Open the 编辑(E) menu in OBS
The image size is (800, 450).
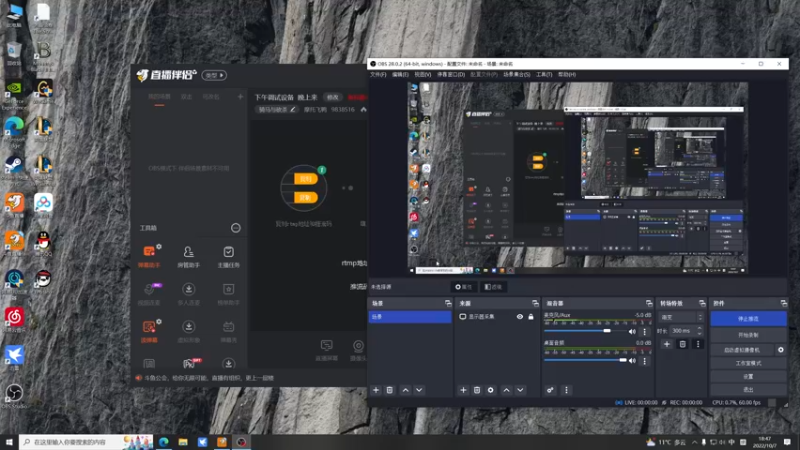(401, 74)
